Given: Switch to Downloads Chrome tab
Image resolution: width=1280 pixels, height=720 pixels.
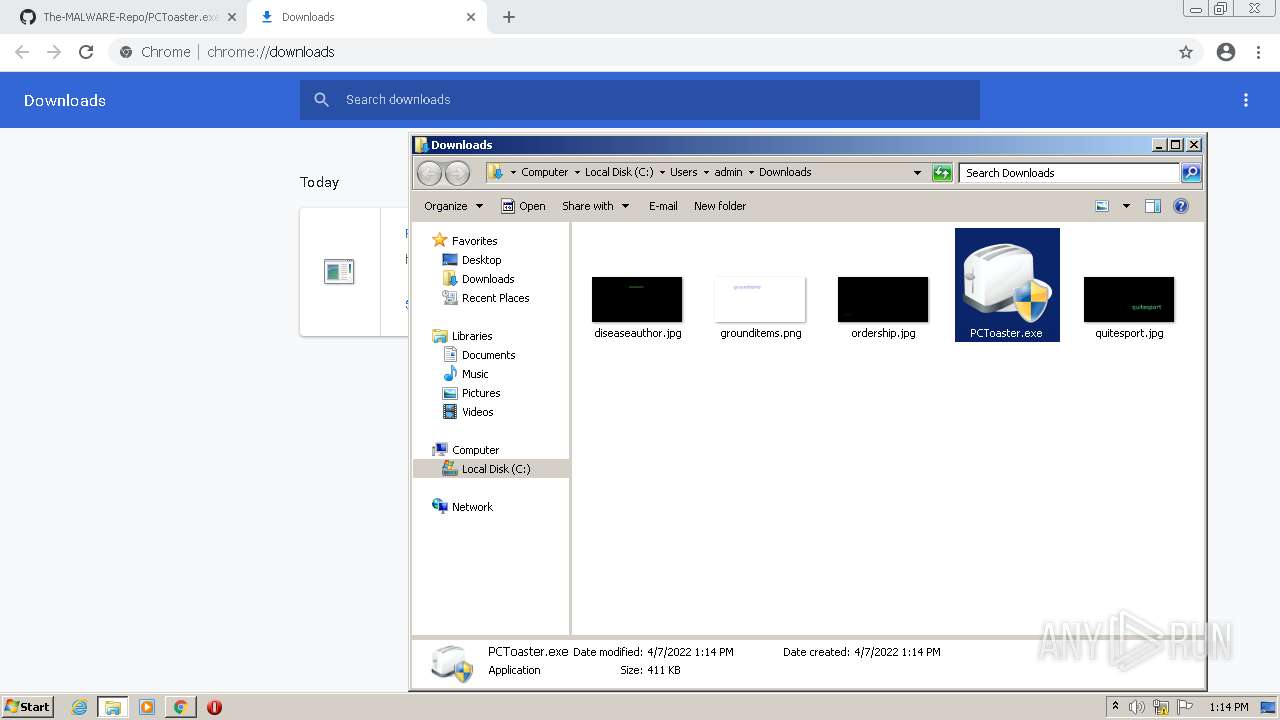Looking at the screenshot, I should click(366, 17).
